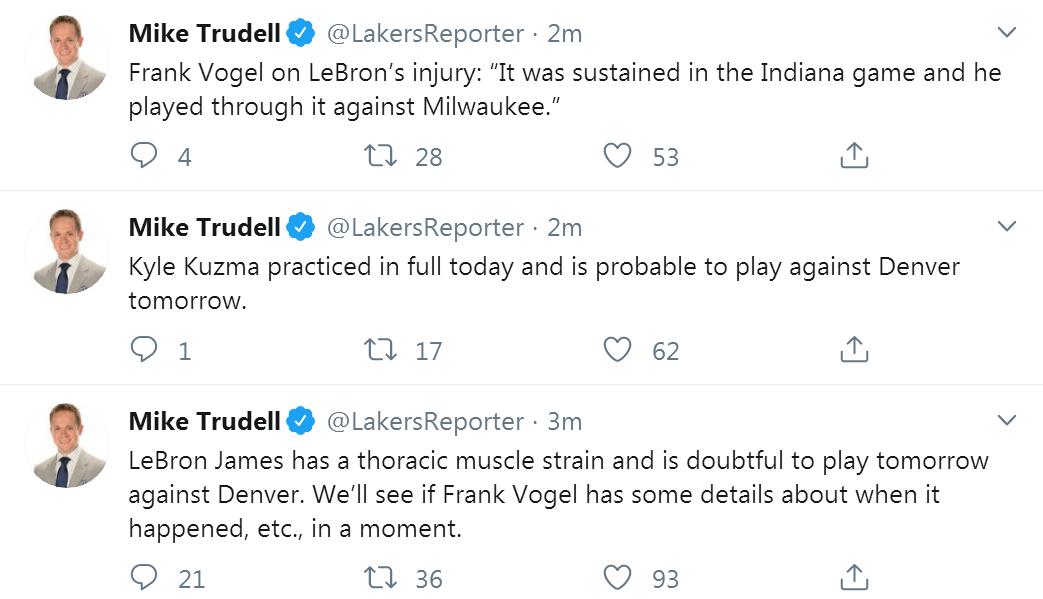The width and height of the screenshot is (1043, 599).
Task: Share the Frank Vogel quote tweet
Action: (x=853, y=156)
